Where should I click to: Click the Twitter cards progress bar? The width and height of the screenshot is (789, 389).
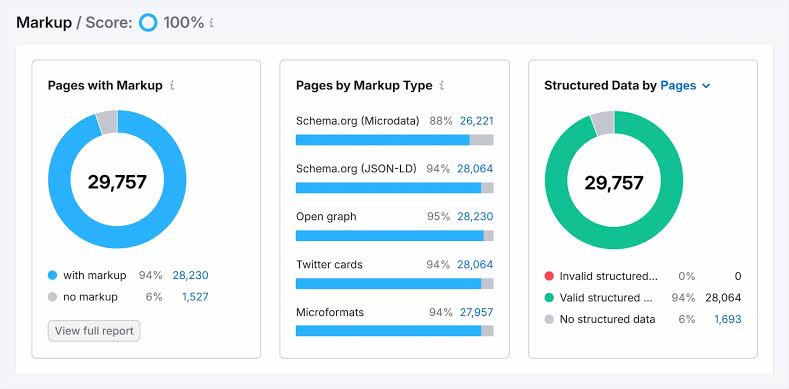point(394,283)
